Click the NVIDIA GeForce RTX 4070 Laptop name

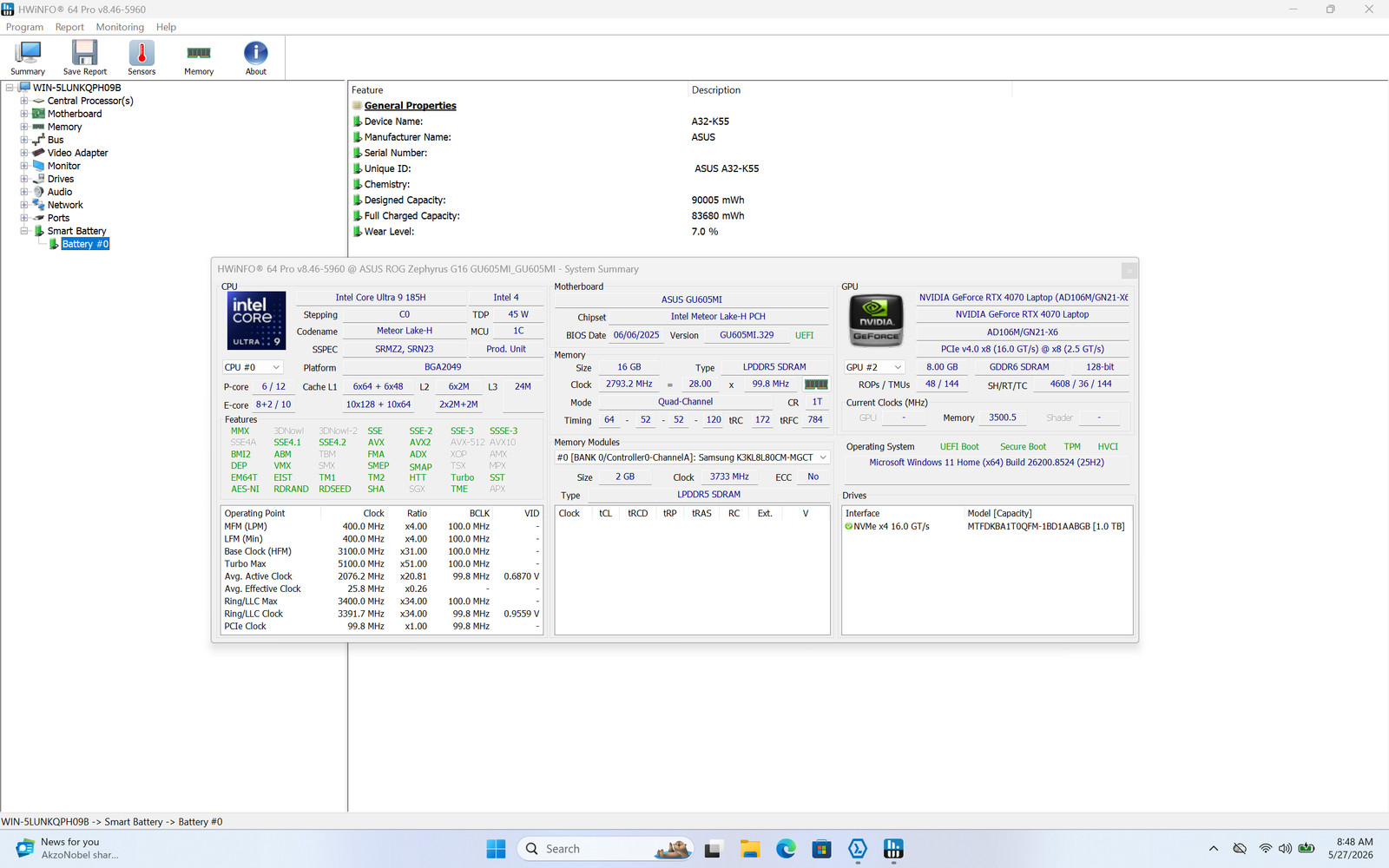coord(1022,314)
